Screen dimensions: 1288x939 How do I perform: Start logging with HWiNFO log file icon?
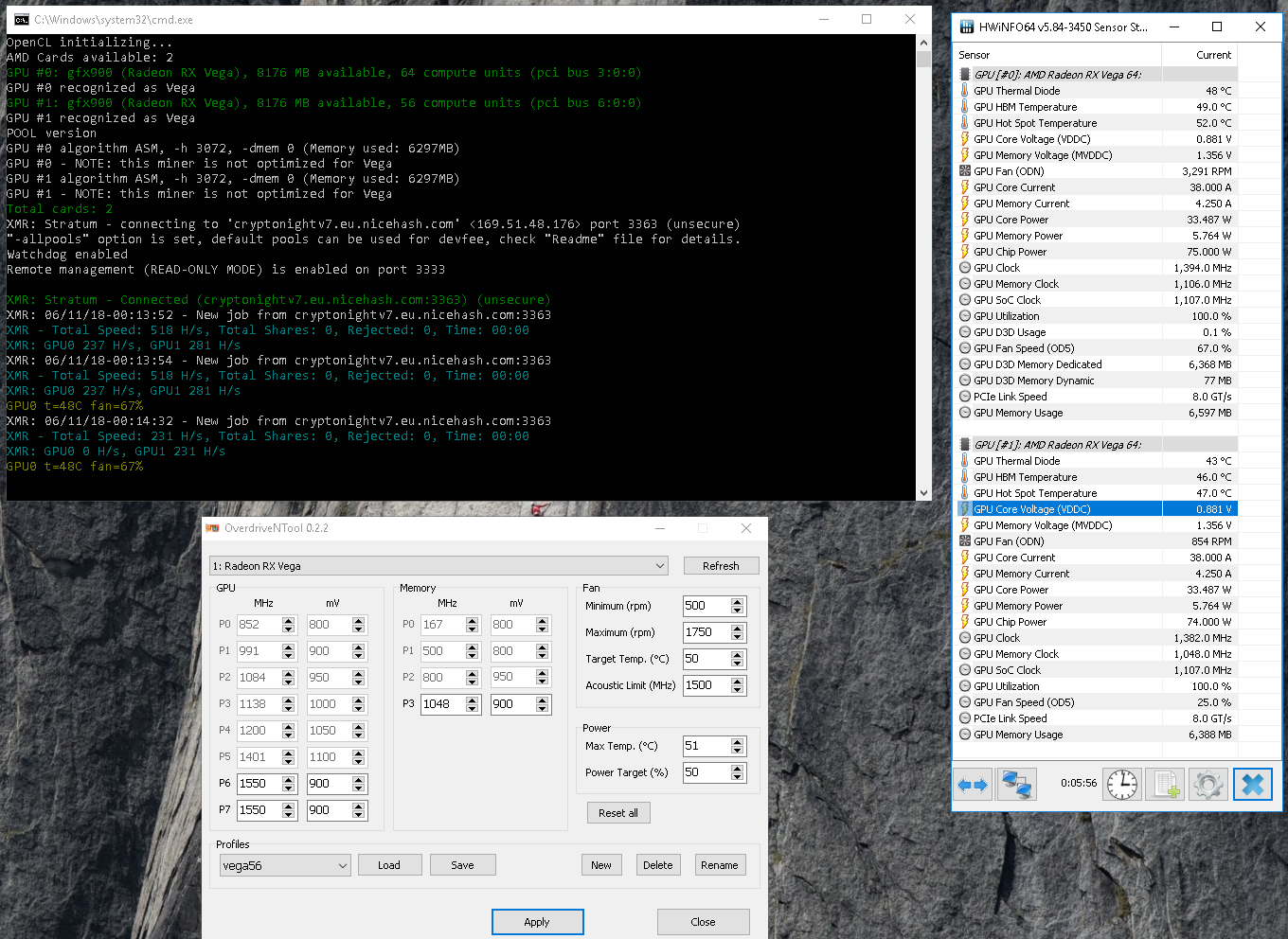[x=1165, y=784]
